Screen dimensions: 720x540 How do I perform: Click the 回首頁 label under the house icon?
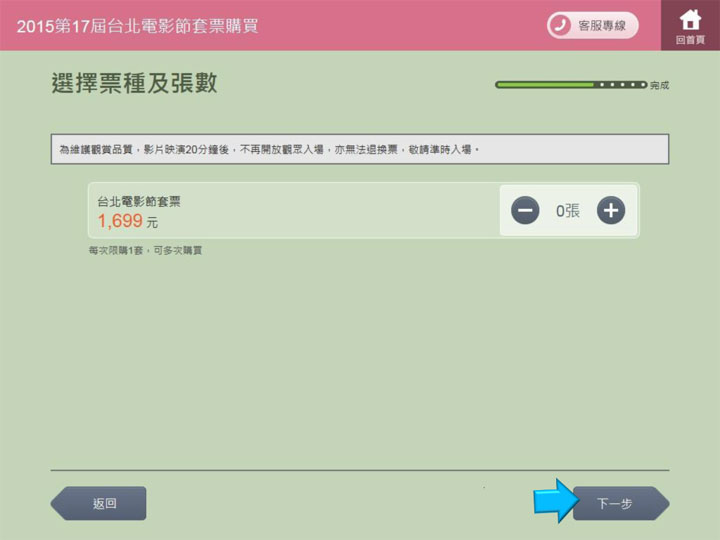coord(690,40)
